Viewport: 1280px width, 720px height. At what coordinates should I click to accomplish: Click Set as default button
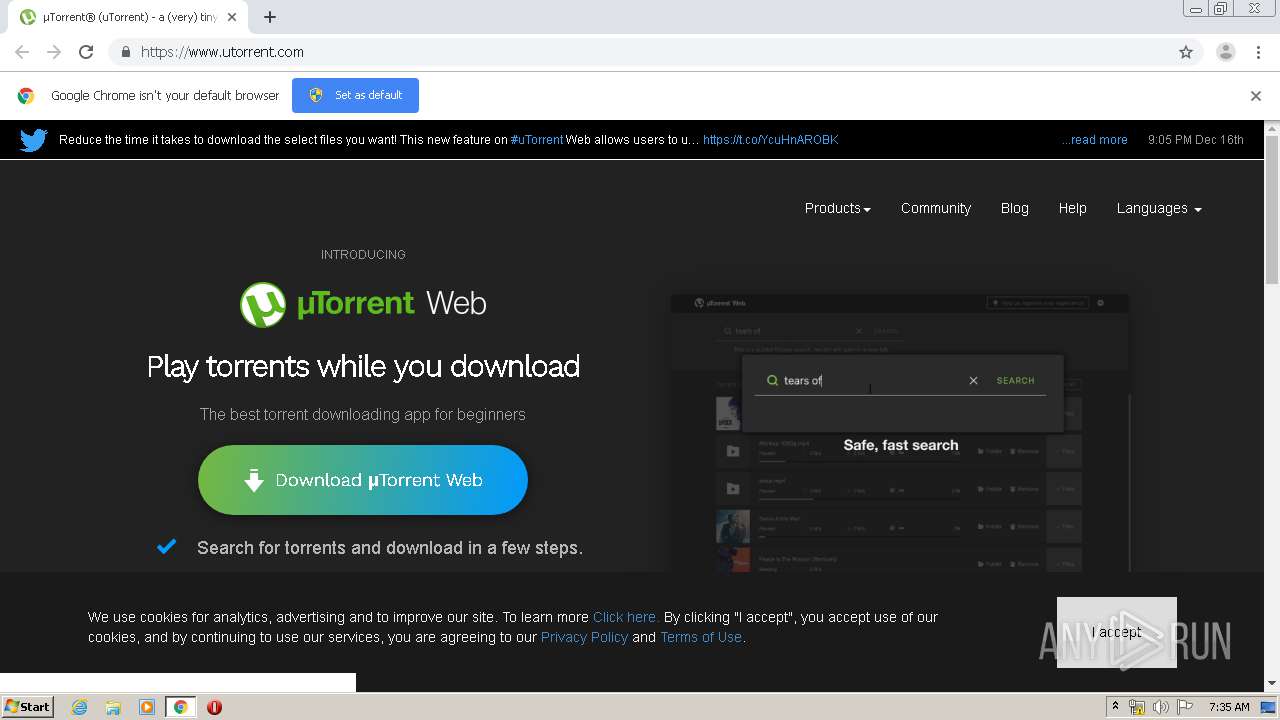tap(355, 96)
